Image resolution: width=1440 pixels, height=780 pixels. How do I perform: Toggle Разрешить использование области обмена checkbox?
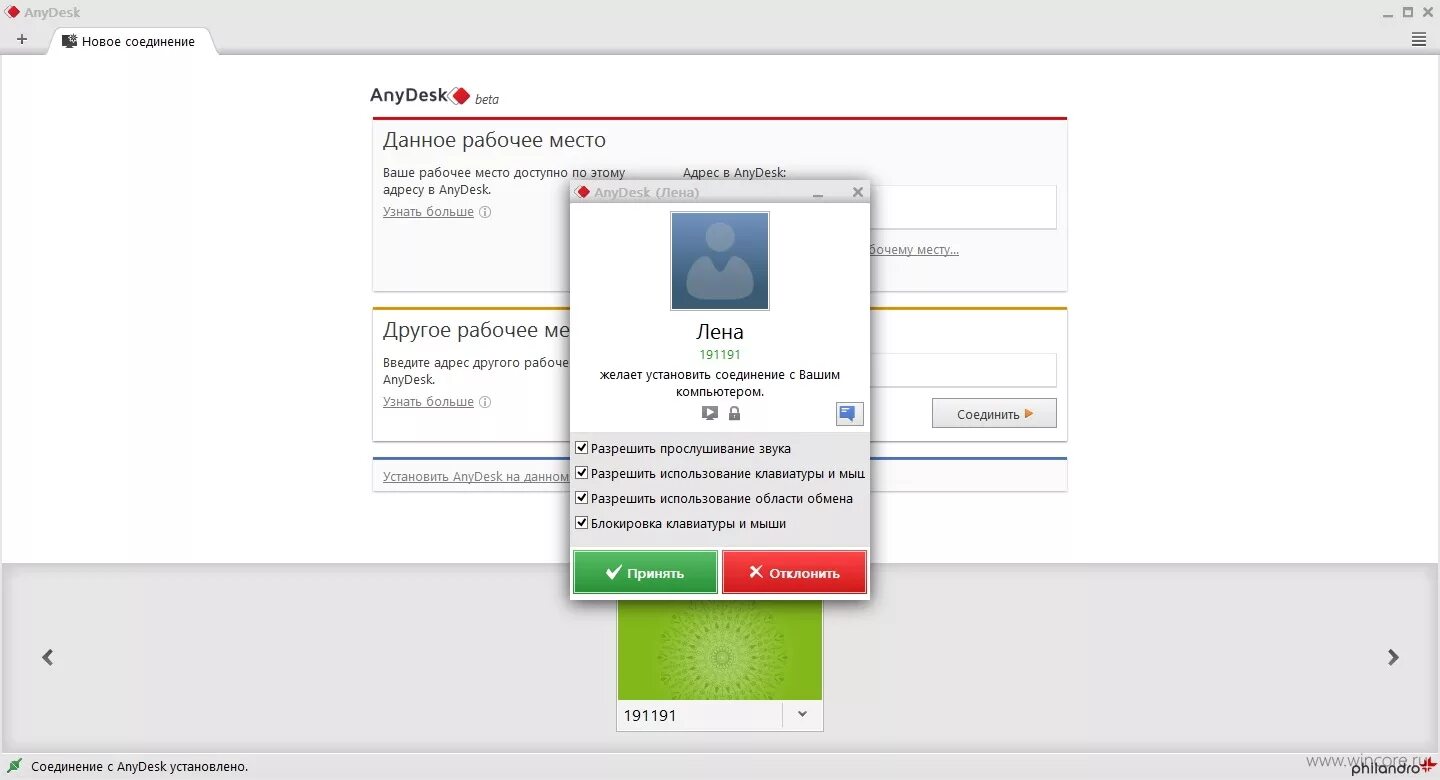click(582, 498)
